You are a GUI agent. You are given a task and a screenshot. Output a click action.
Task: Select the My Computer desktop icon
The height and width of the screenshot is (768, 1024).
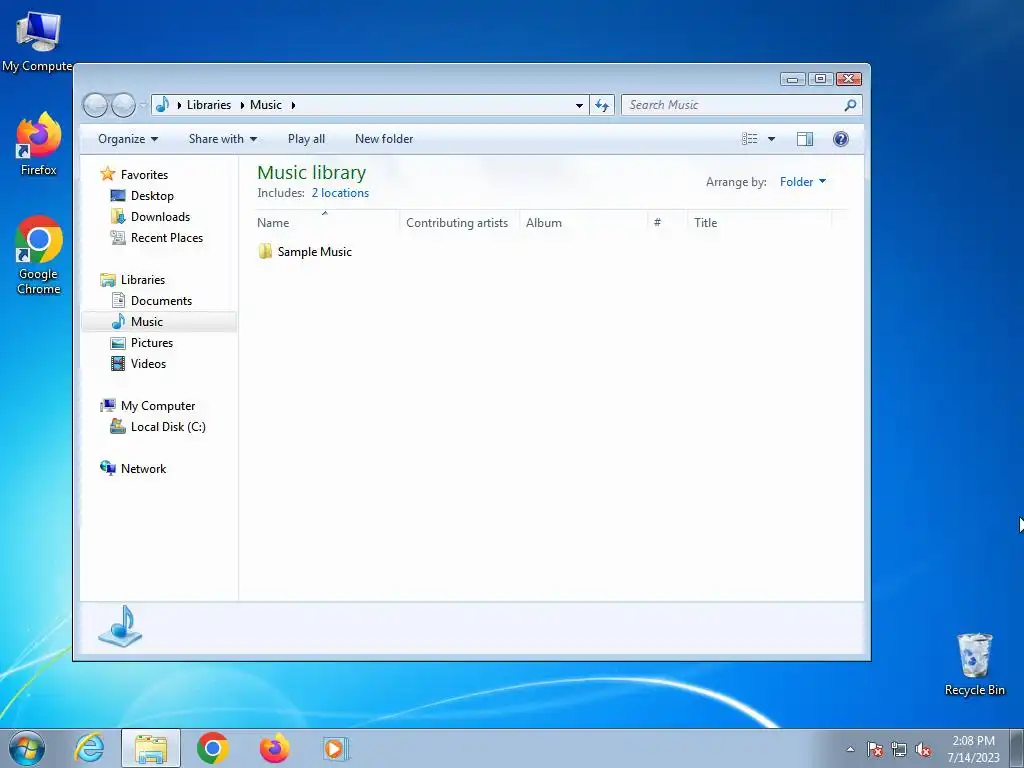(37, 40)
